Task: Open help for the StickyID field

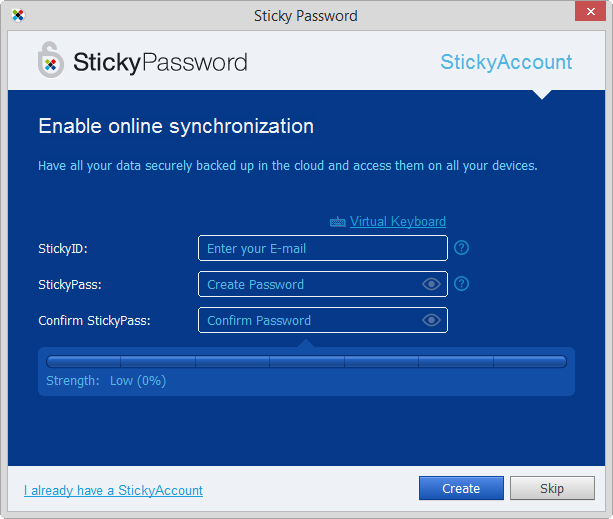Action: [x=461, y=248]
